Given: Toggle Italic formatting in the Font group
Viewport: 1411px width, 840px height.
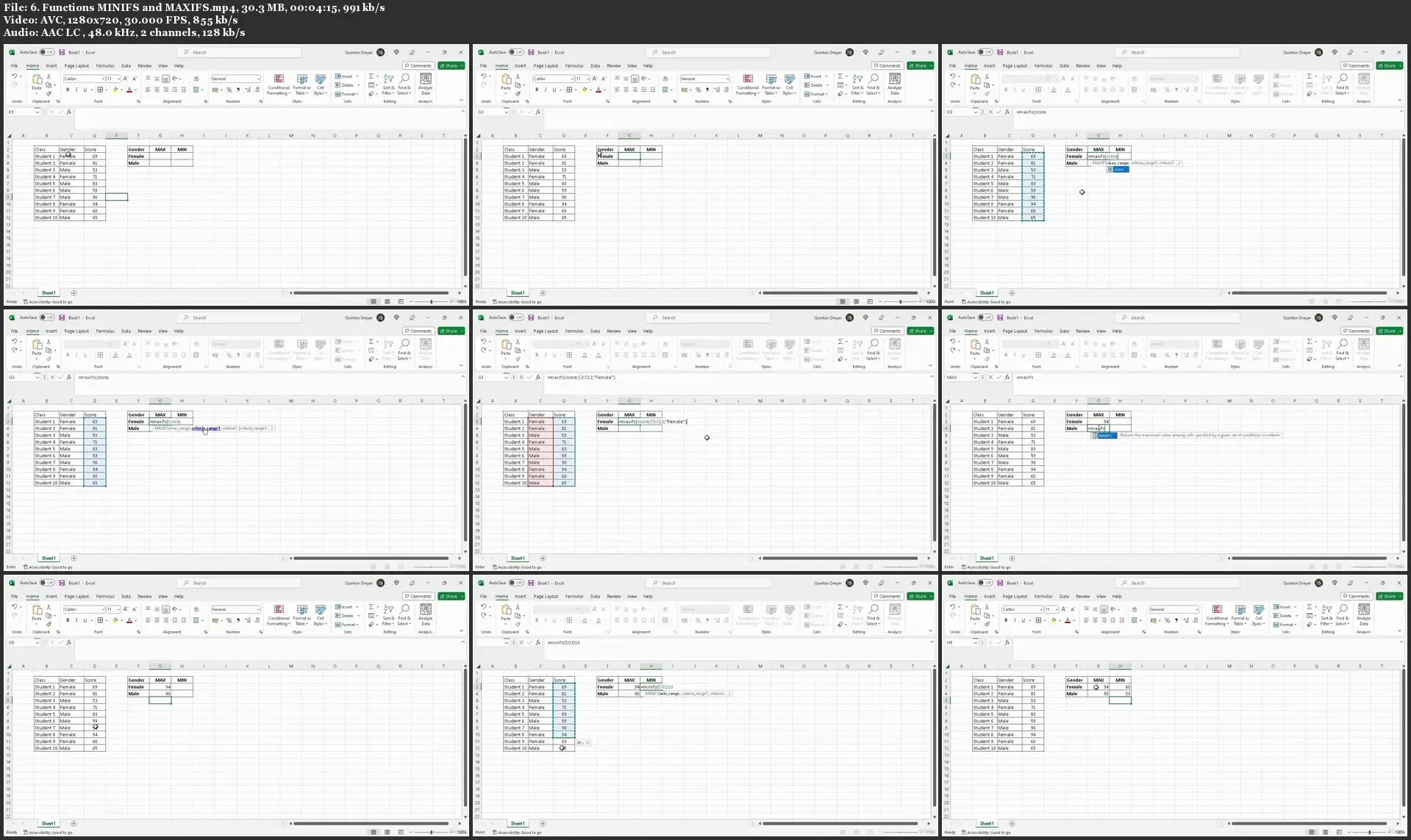Looking at the screenshot, I should 76,89.
